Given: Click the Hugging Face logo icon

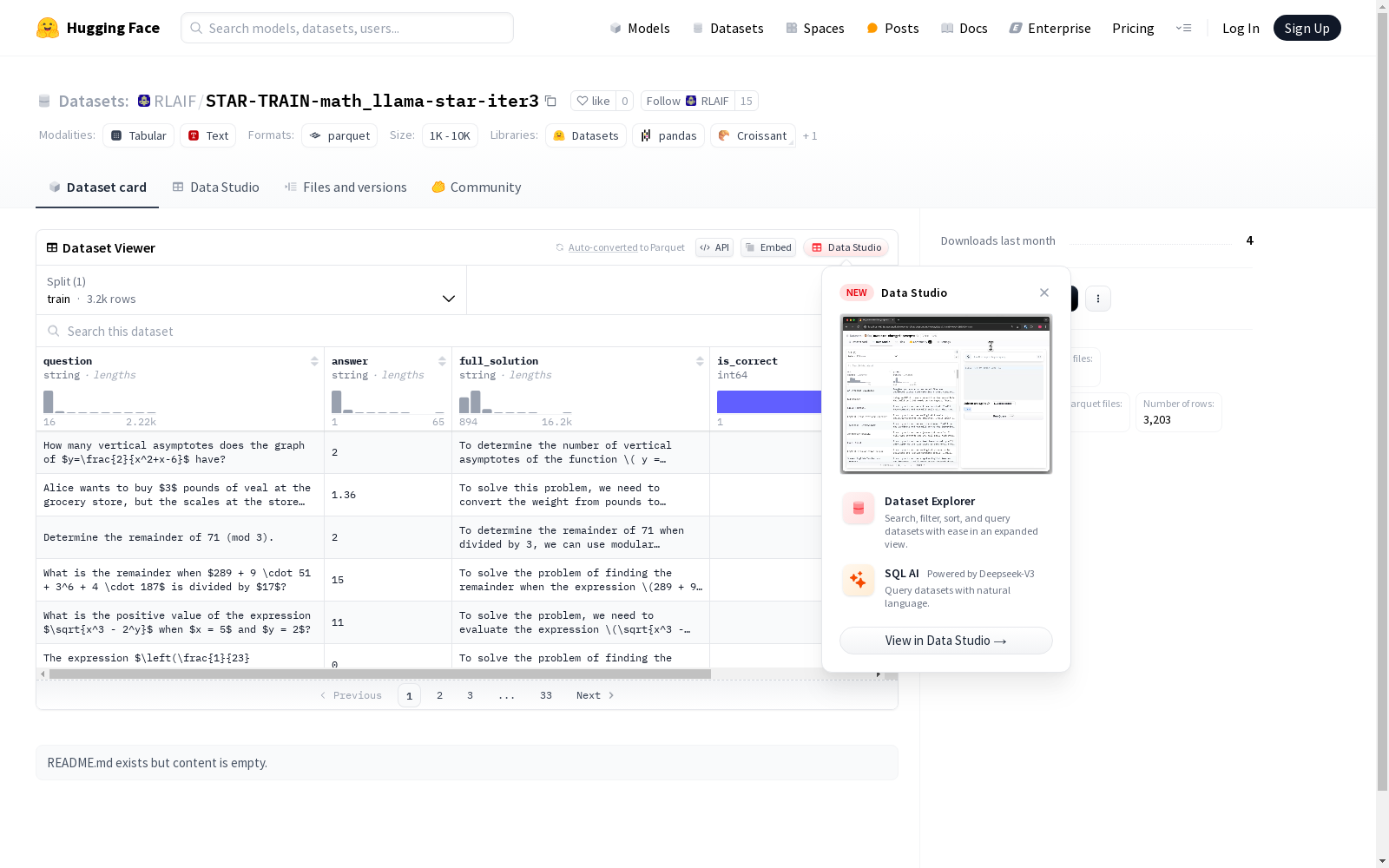Looking at the screenshot, I should (48, 28).
